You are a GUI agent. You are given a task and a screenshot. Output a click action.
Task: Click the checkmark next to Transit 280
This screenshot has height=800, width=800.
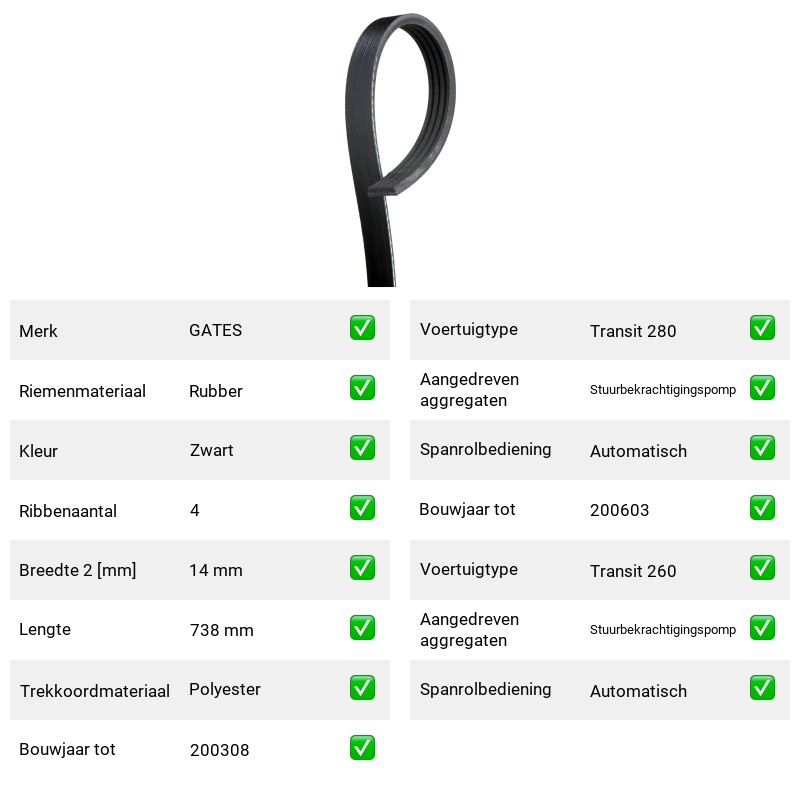pyautogui.click(x=762, y=328)
